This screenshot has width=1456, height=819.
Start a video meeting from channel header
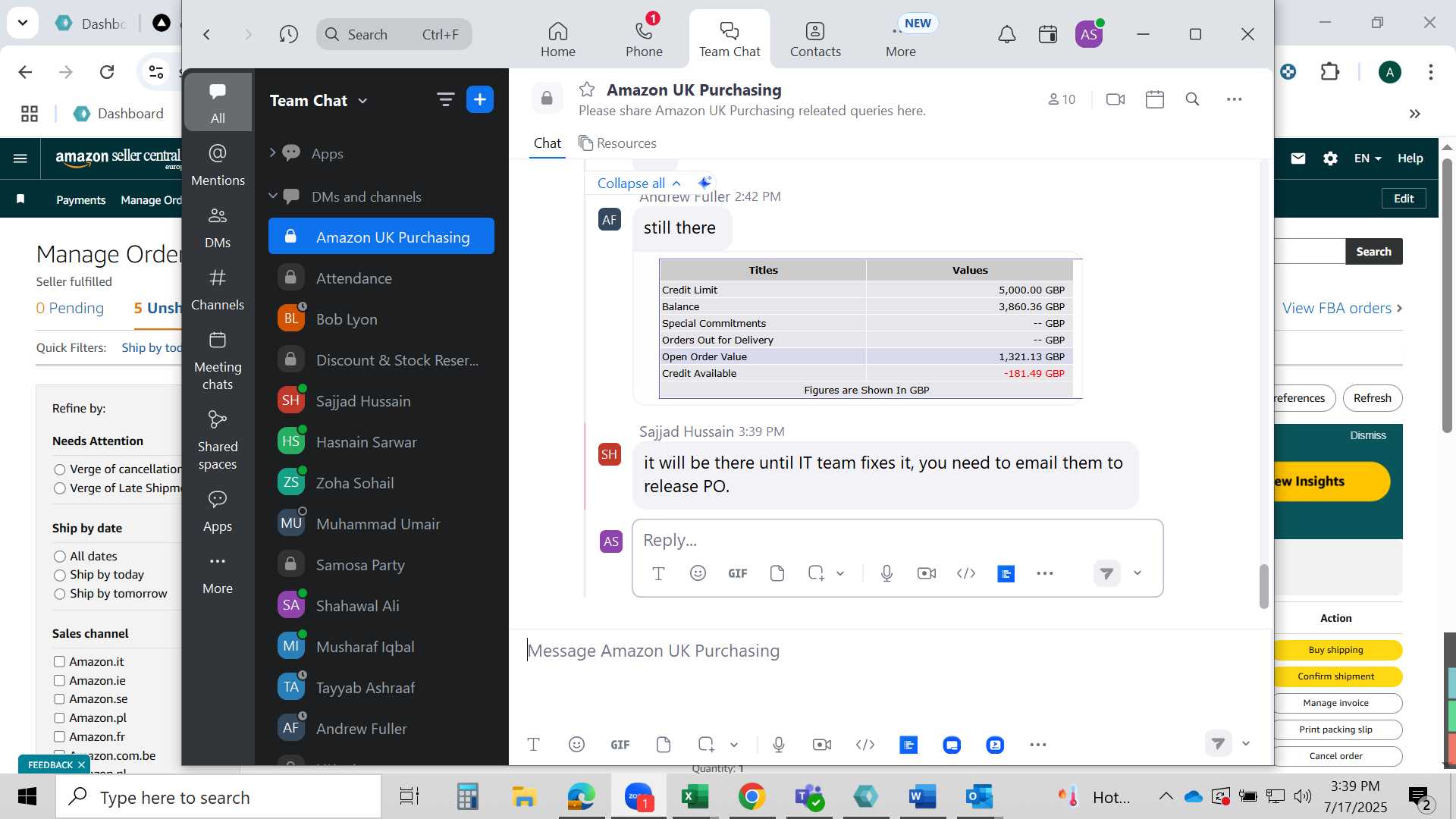tap(1116, 99)
